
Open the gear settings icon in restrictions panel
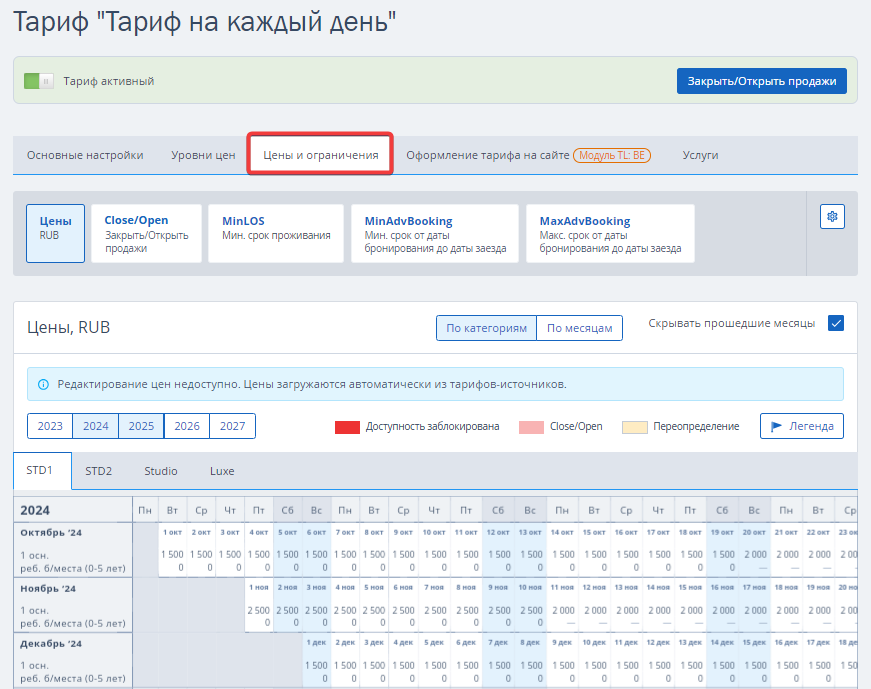[833, 216]
